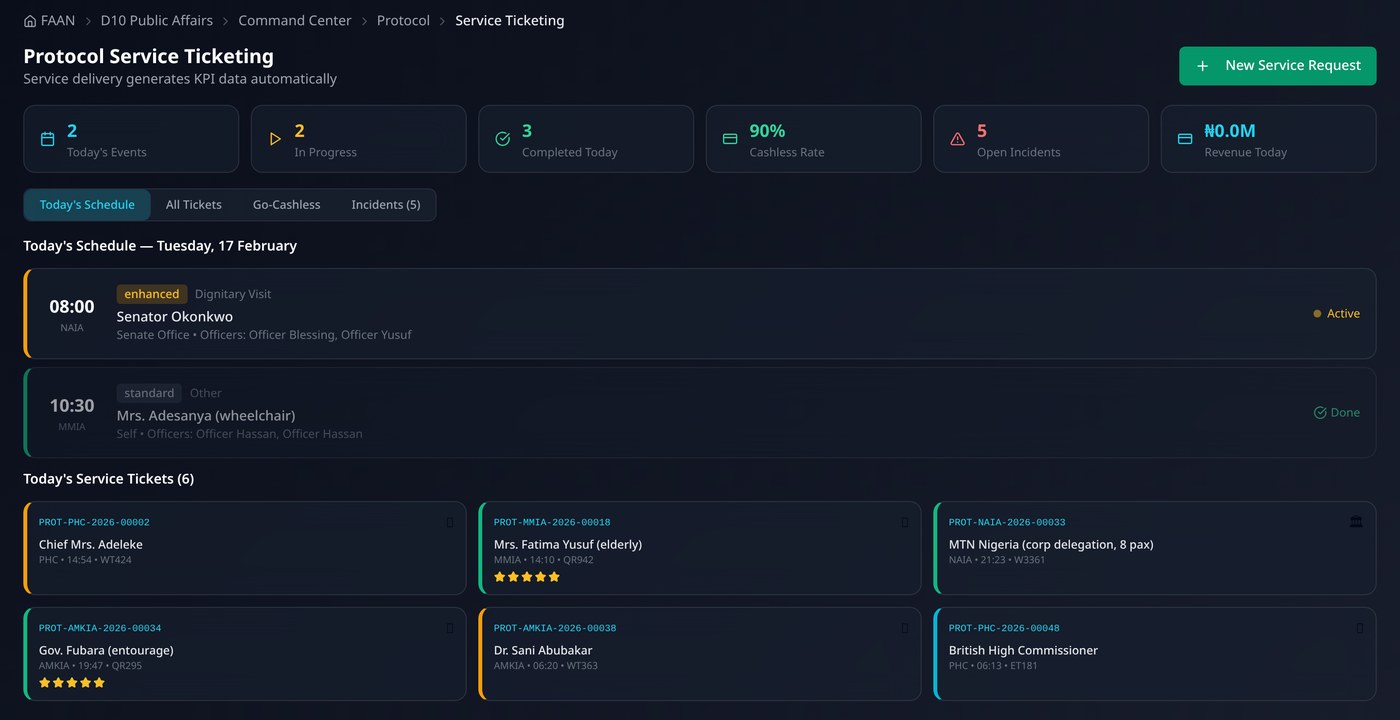The width and height of the screenshot is (1400, 720).
Task: Open the Senator Okonkwo schedule entry
Action: click(x=700, y=313)
